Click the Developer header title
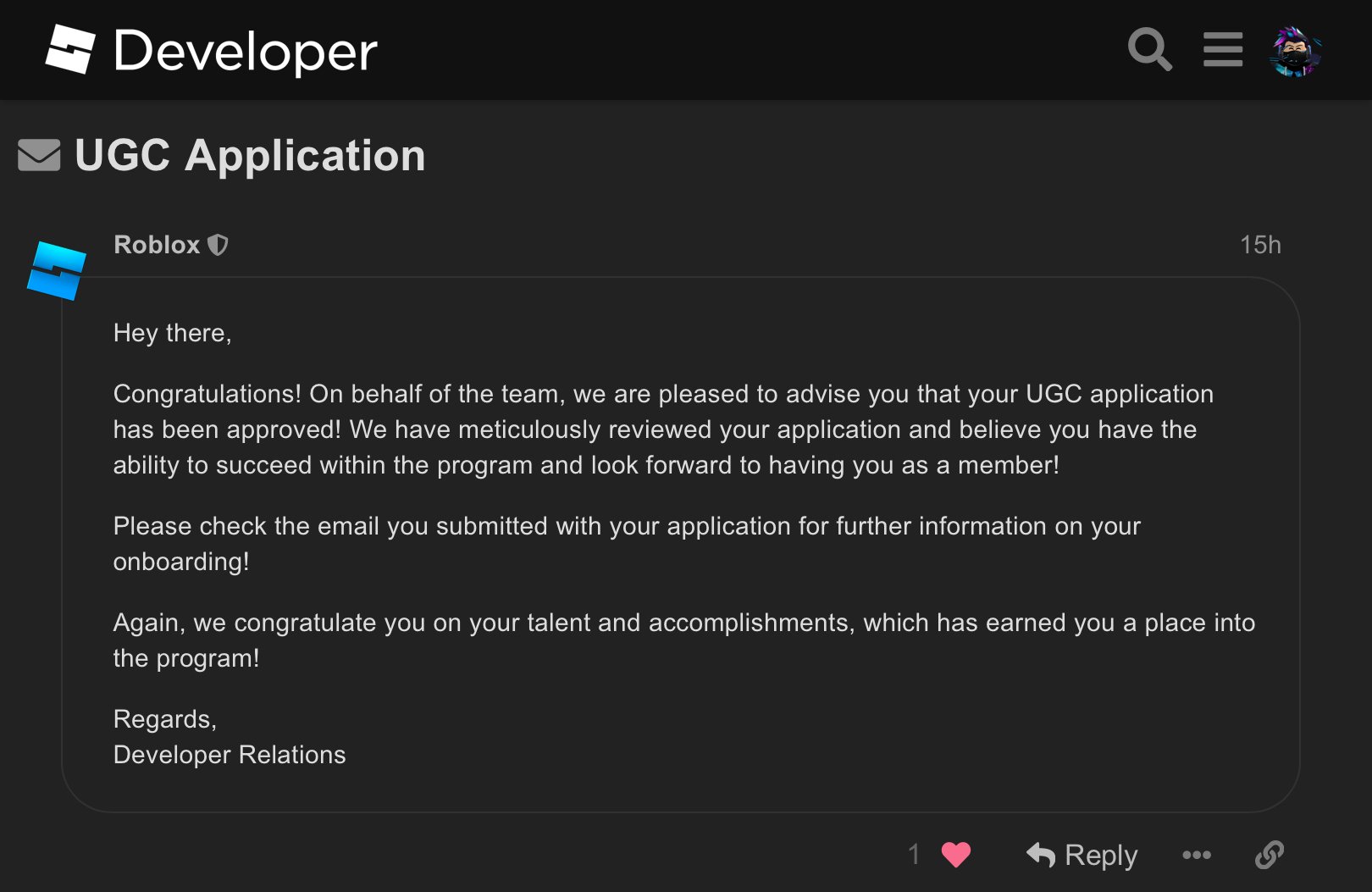The height and width of the screenshot is (892, 1372). [x=246, y=51]
